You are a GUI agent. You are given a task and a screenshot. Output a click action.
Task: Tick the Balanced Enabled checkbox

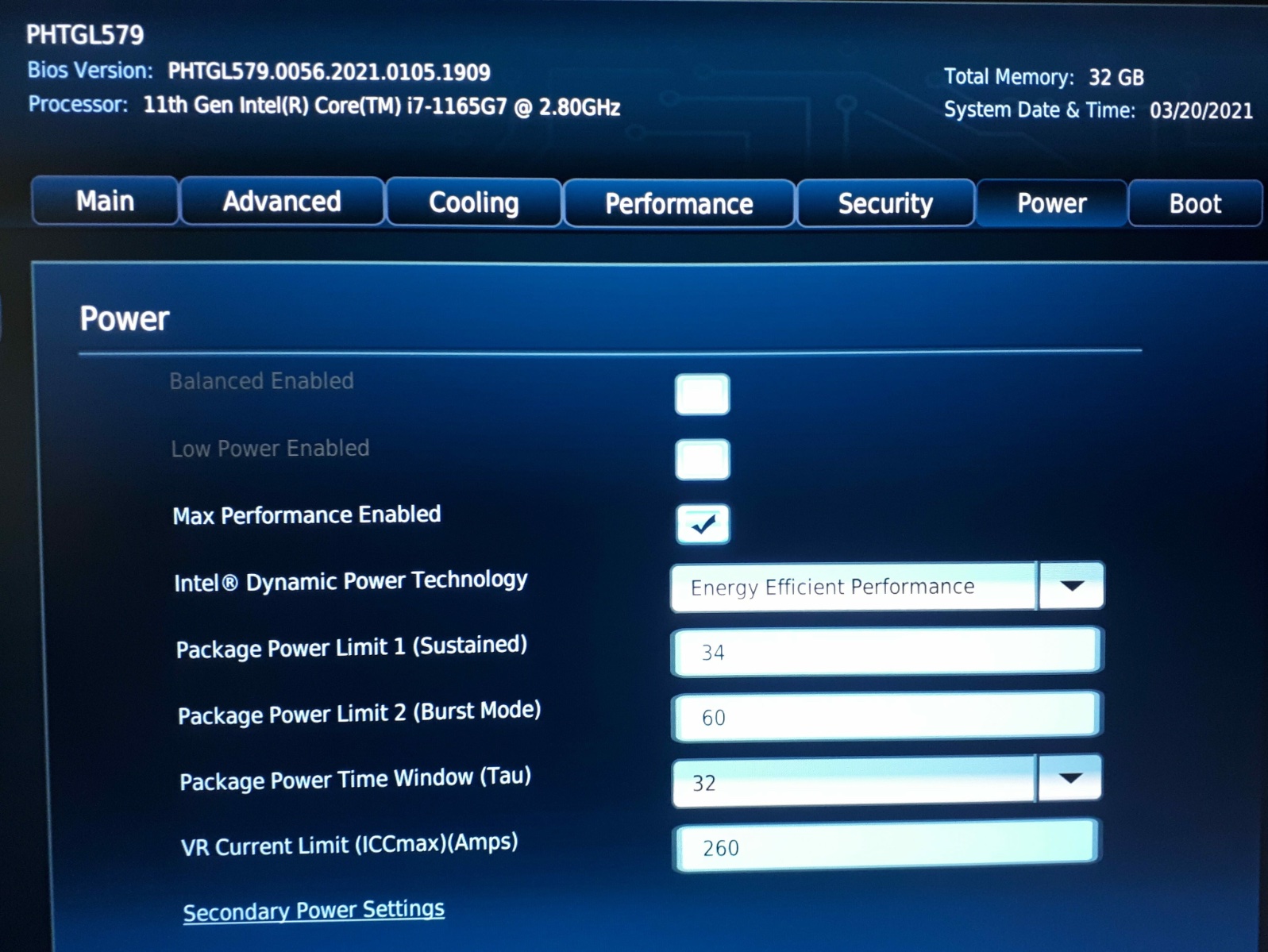[702, 395]
